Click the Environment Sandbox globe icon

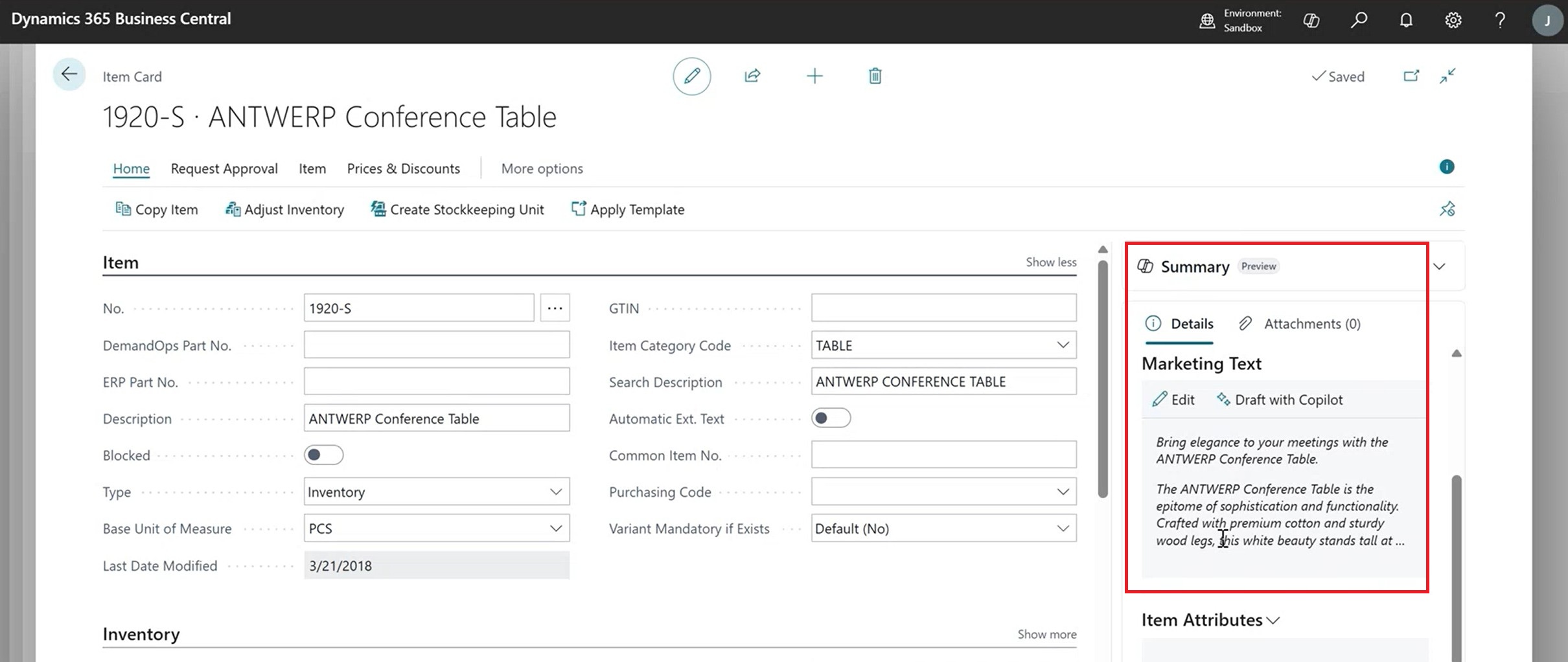1206,21
